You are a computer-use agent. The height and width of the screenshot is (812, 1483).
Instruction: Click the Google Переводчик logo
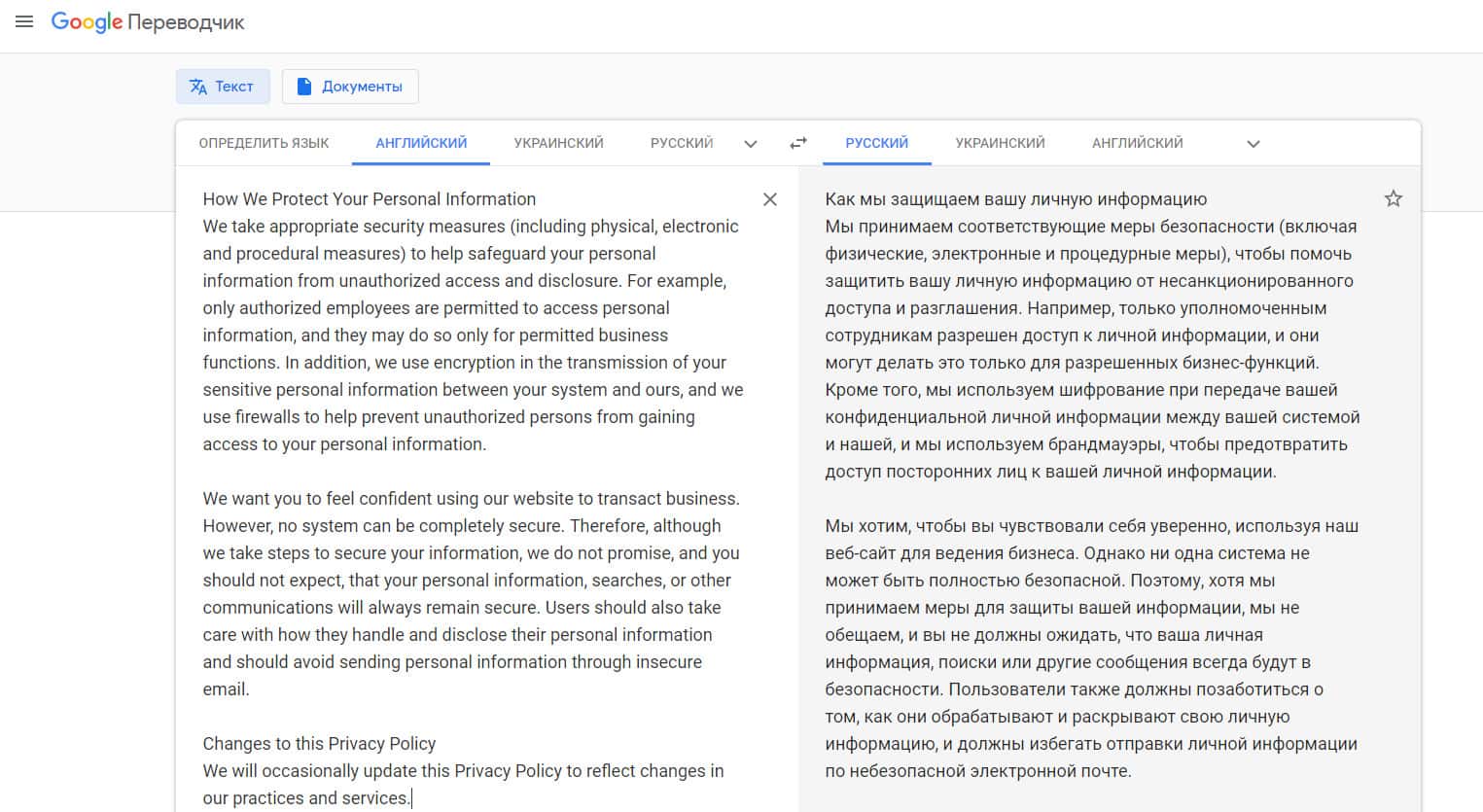(148, 22)
